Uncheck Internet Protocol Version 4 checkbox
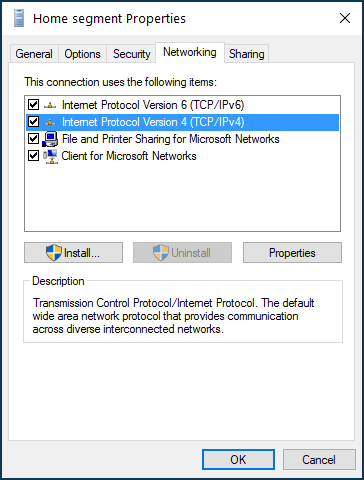The height and width of the screenshot is (480, 364). (33, 122)
